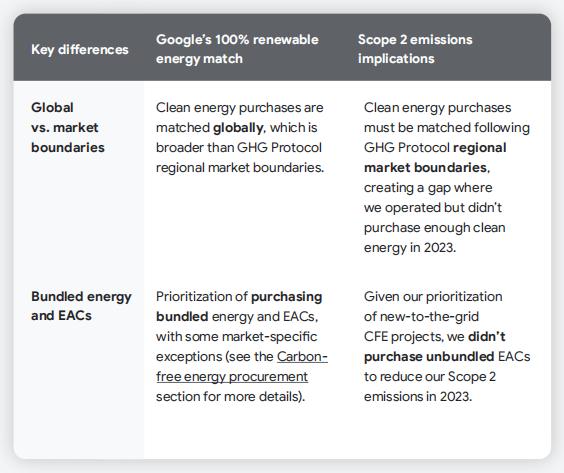
Task: Click the text Clean energy purchases are
Action: [x=240, y=108]
